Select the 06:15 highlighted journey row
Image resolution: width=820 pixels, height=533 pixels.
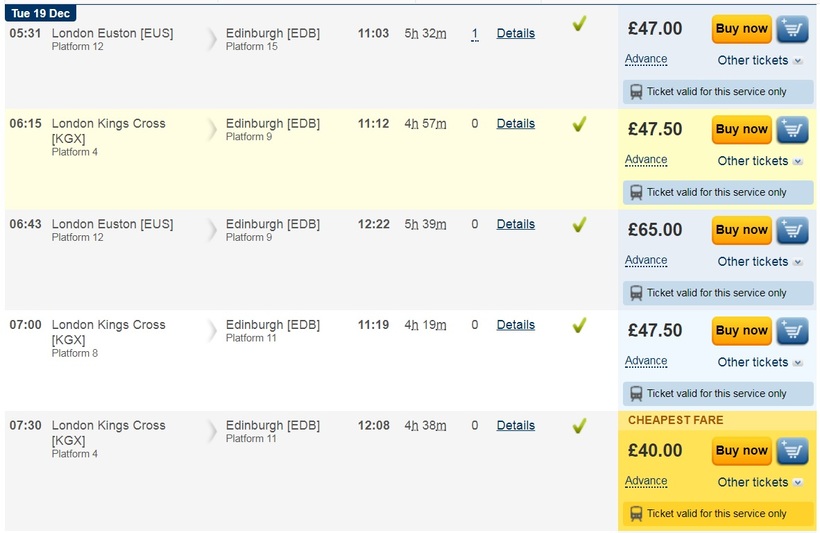[x=311, y=160]
